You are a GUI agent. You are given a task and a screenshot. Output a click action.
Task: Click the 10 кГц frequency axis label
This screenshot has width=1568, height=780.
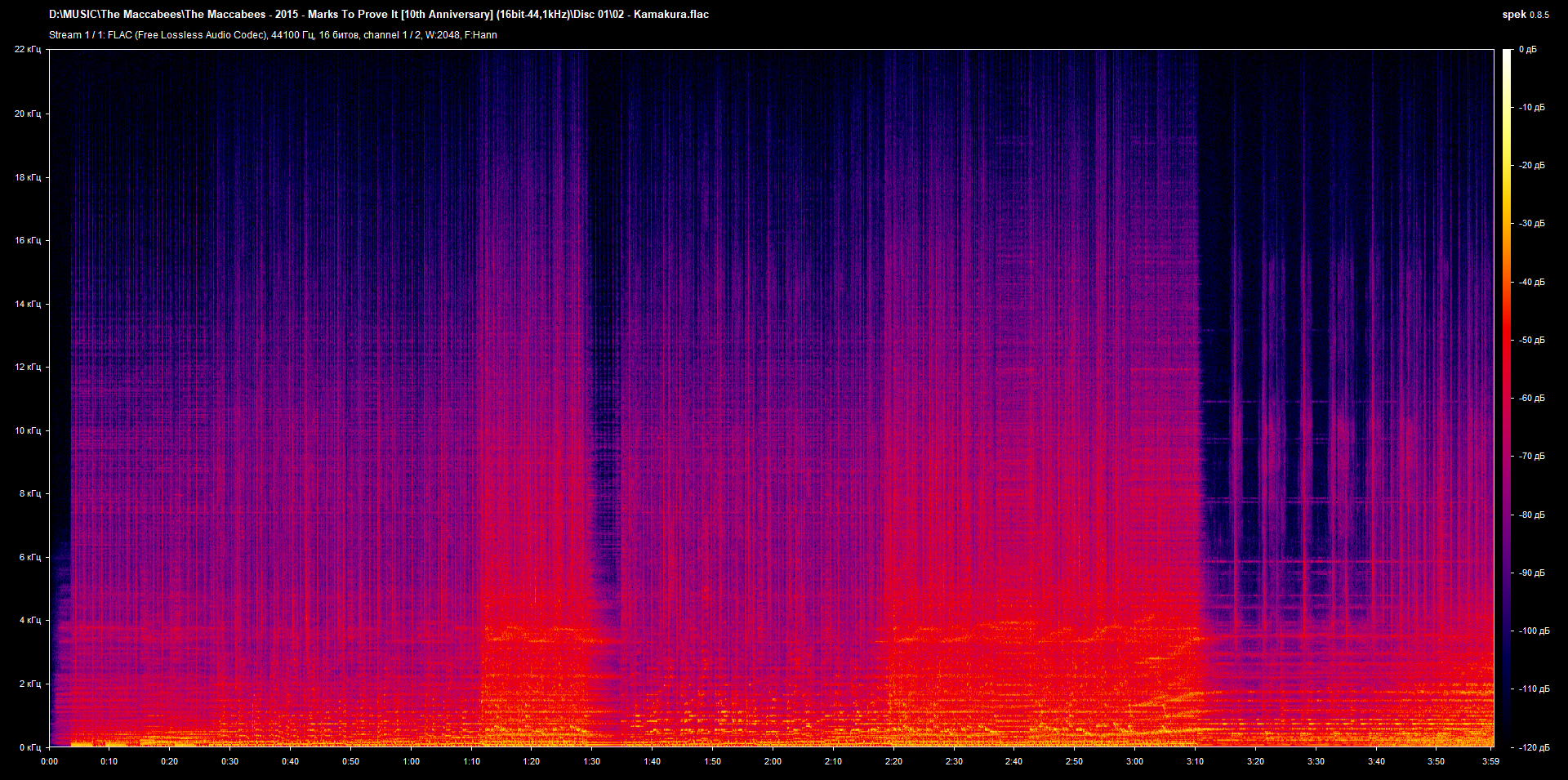(28, 430)
